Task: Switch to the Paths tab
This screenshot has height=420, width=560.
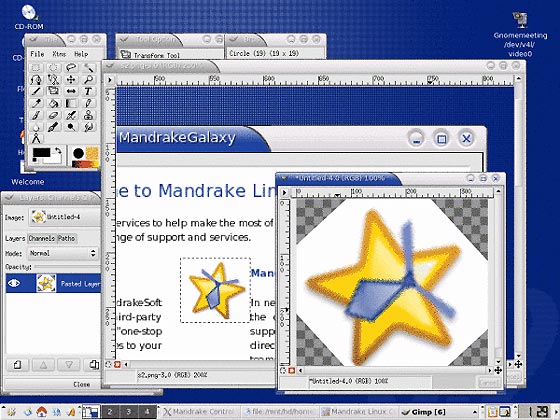Action: point(66,238)
